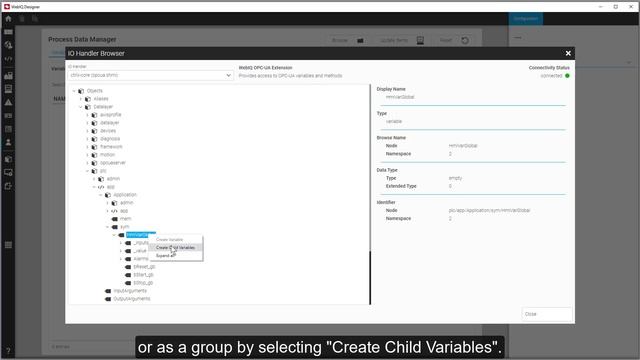Click the Display Name value HmiVarGlobal

(x=400, y=97)
